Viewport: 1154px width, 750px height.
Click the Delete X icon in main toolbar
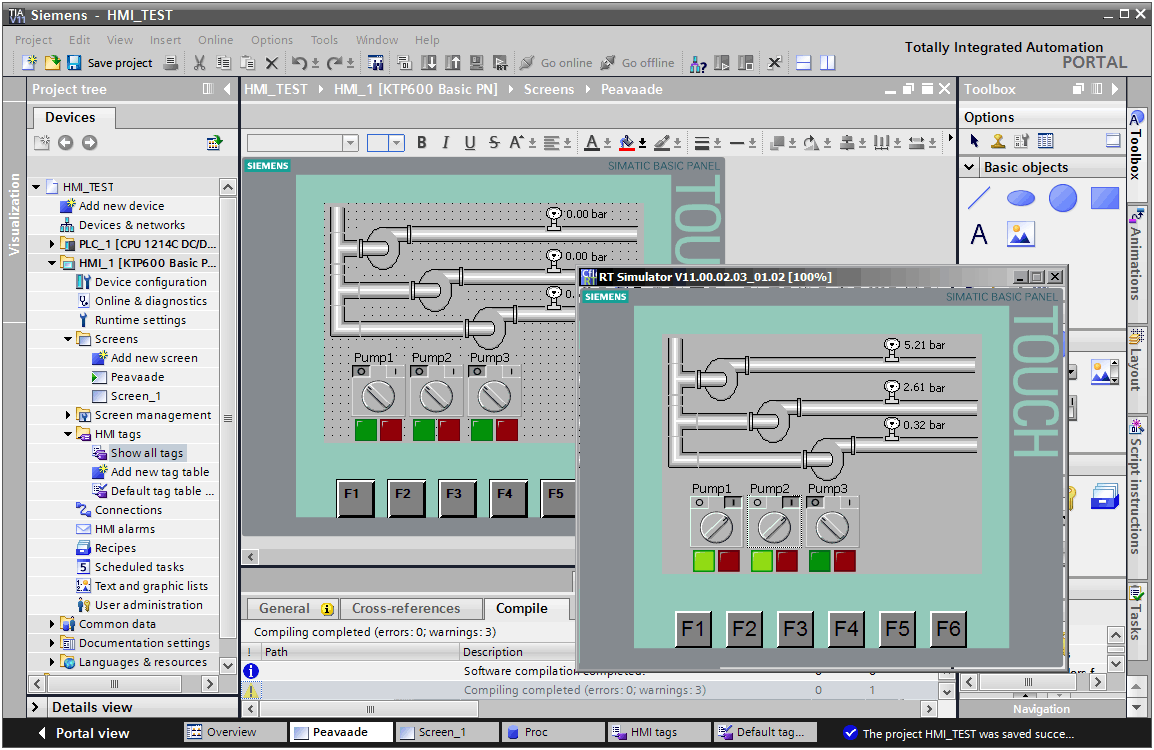pyautogui.click(x=272, y=63)
